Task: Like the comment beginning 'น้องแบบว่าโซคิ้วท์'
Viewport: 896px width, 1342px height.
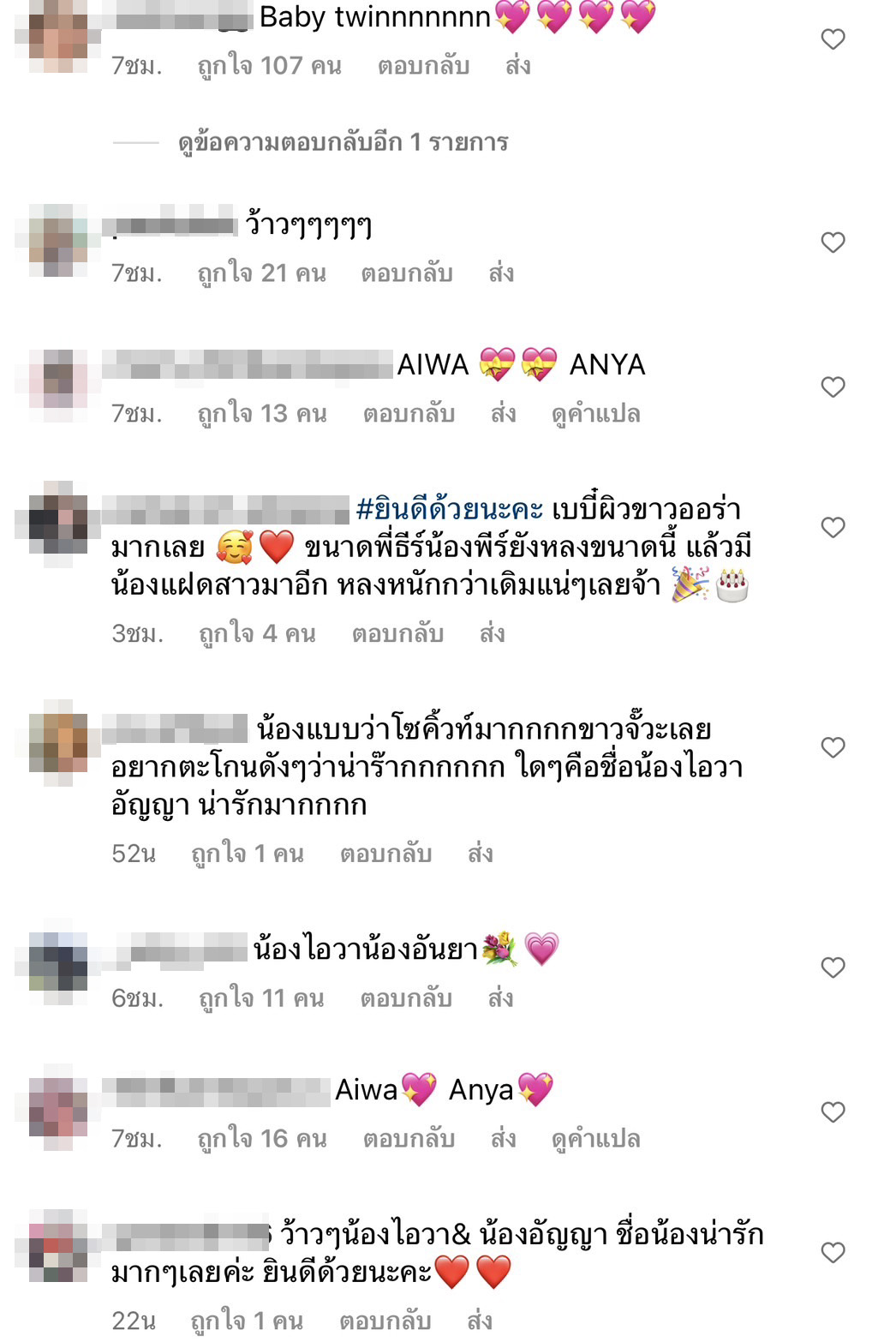Action: coord(833,747)
